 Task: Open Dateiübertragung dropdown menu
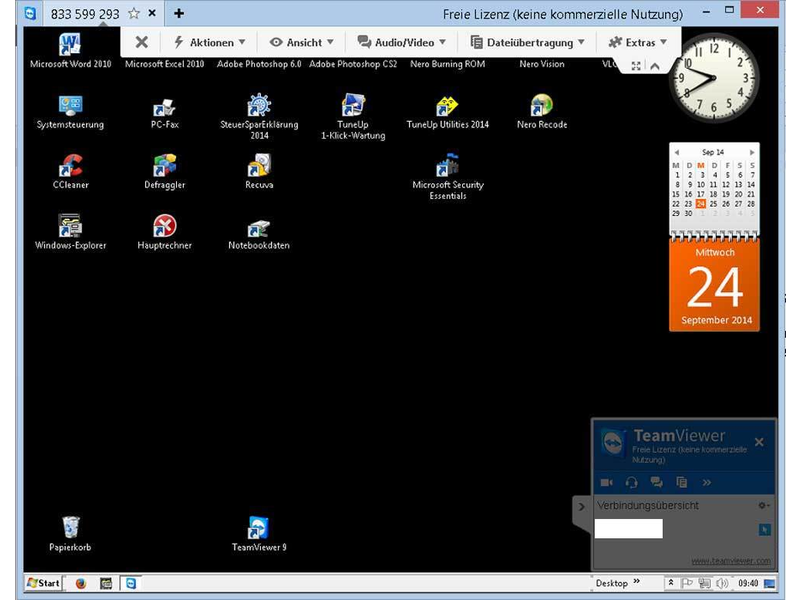[528, 42]
